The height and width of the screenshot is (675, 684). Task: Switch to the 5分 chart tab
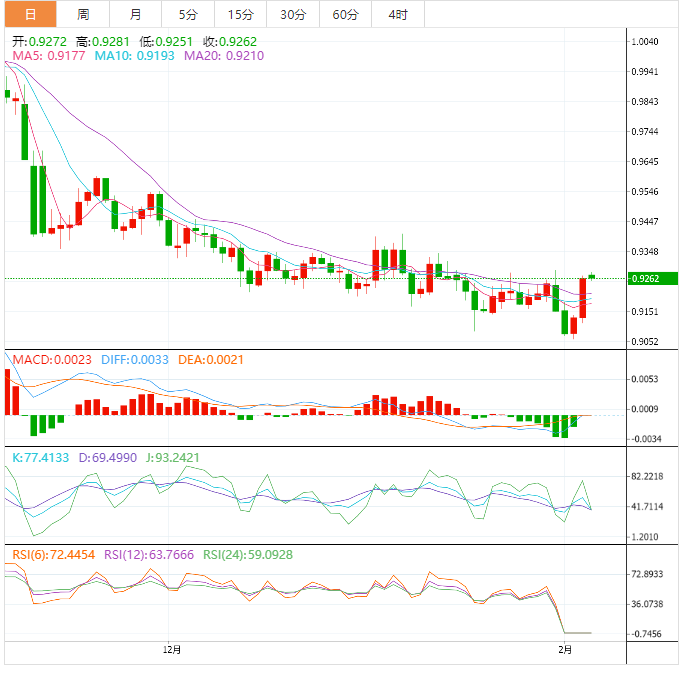(x=188, y=14)
